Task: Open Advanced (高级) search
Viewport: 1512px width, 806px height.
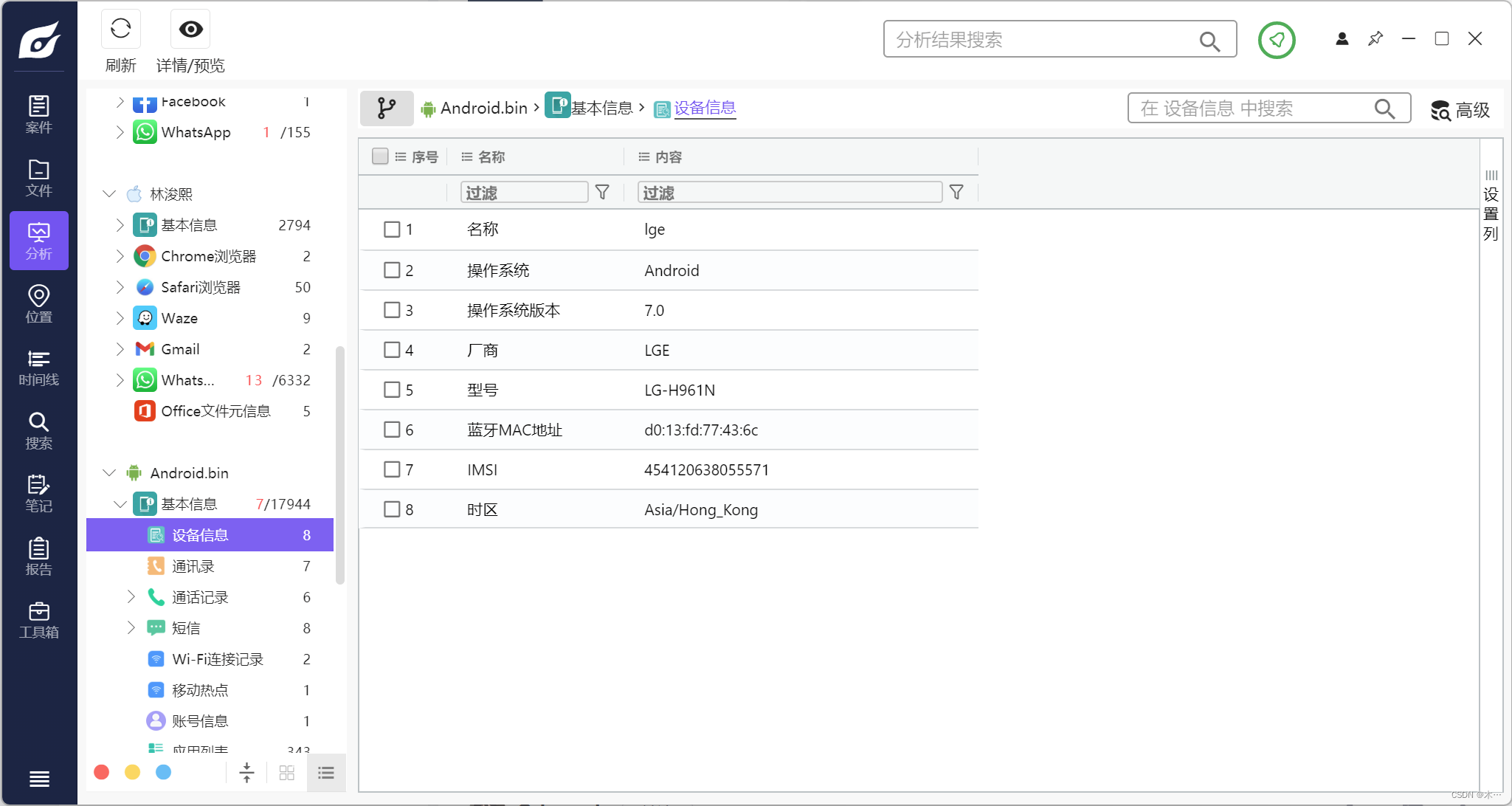Action: click(1460, 110)
